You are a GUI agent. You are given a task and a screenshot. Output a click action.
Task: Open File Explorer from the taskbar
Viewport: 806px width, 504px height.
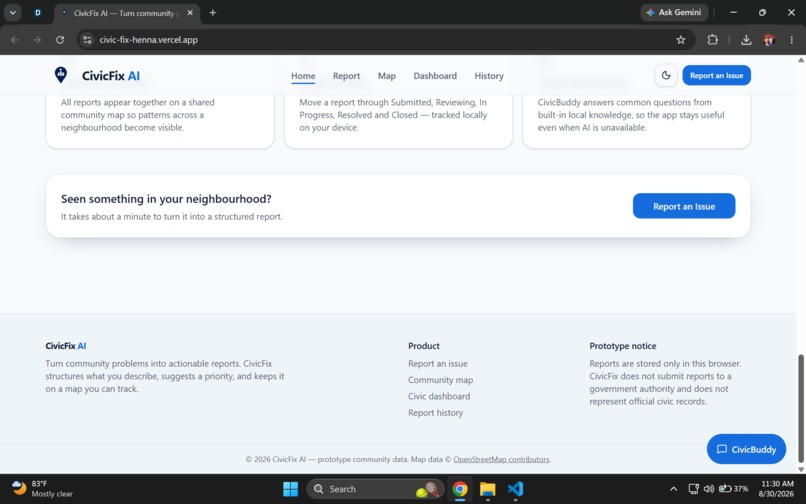tap(487, 489)
